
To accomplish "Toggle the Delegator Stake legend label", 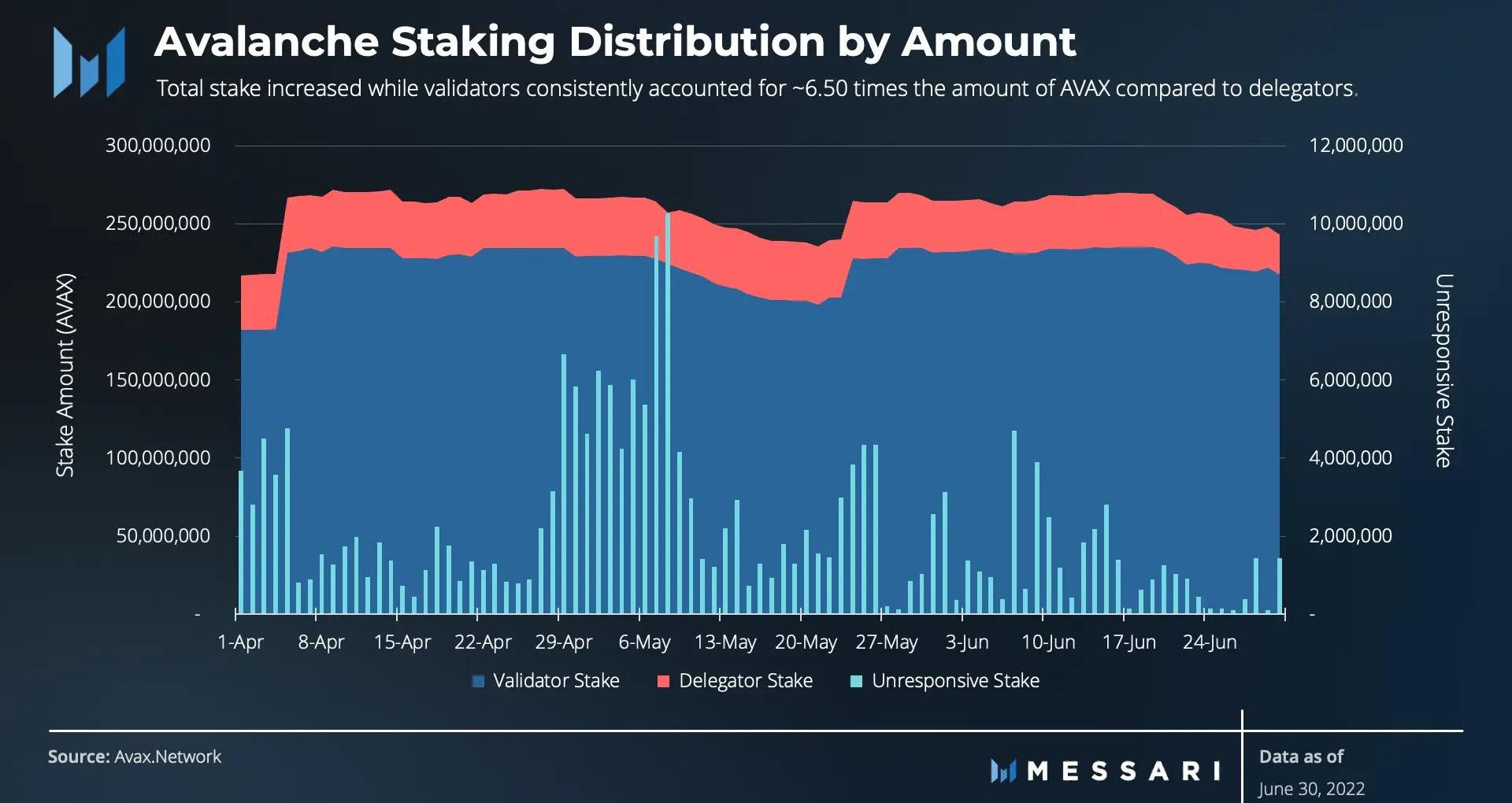I will tap(745, 681).
